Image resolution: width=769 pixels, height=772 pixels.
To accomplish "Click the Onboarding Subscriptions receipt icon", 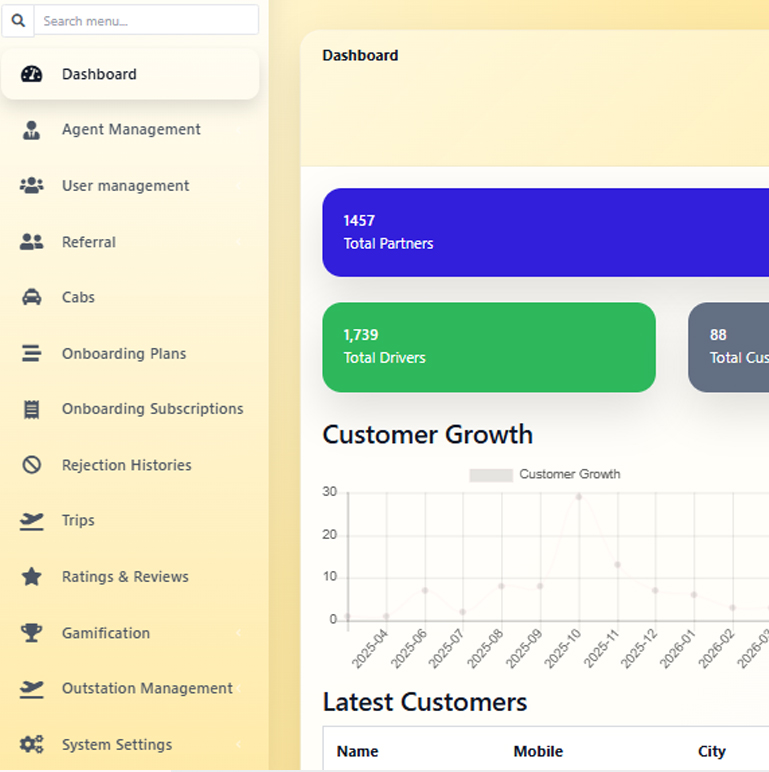I will 32,409.
